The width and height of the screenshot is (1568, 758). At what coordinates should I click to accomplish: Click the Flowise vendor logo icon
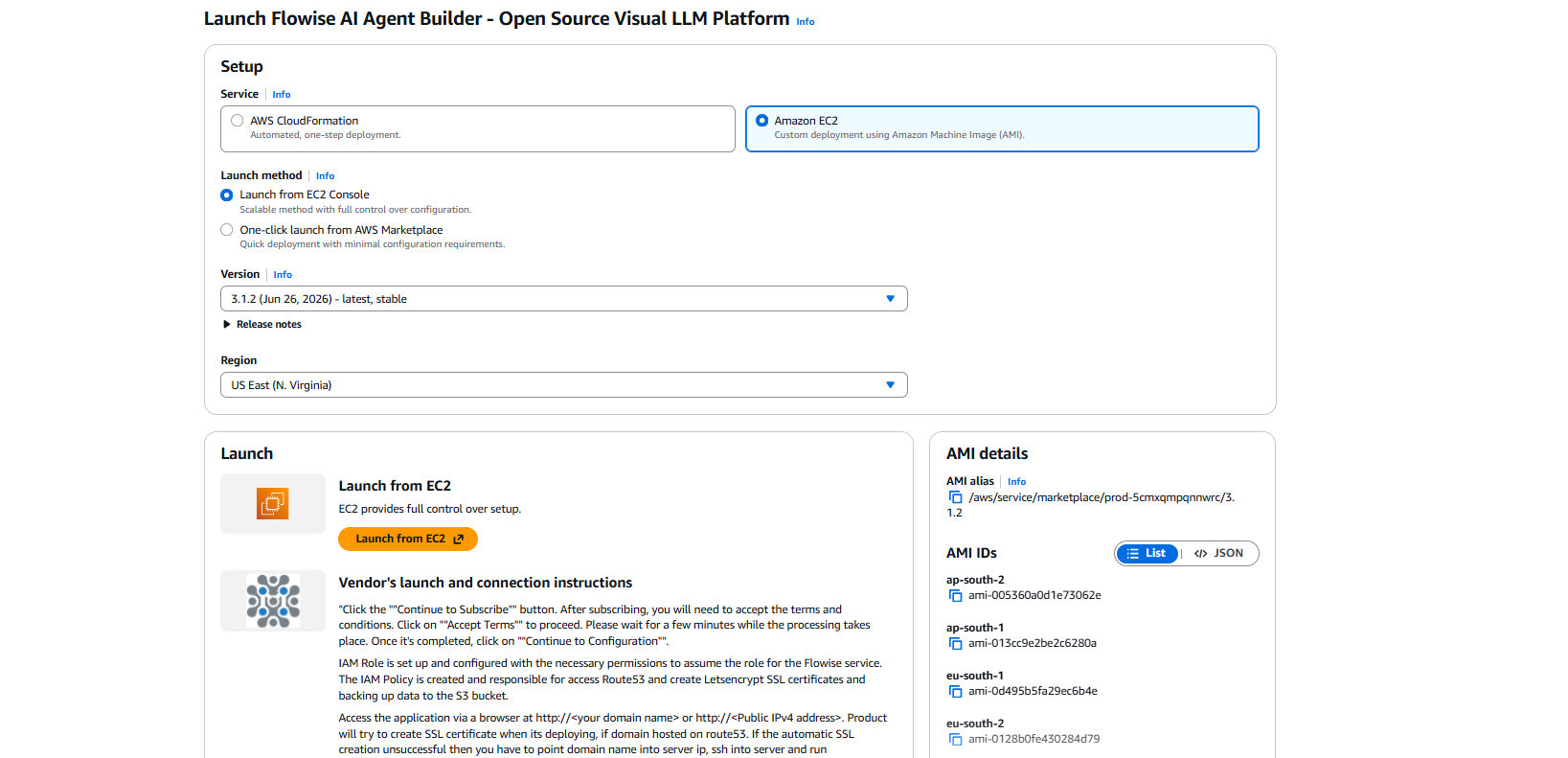pyautogui.click(x=273, y=601)
